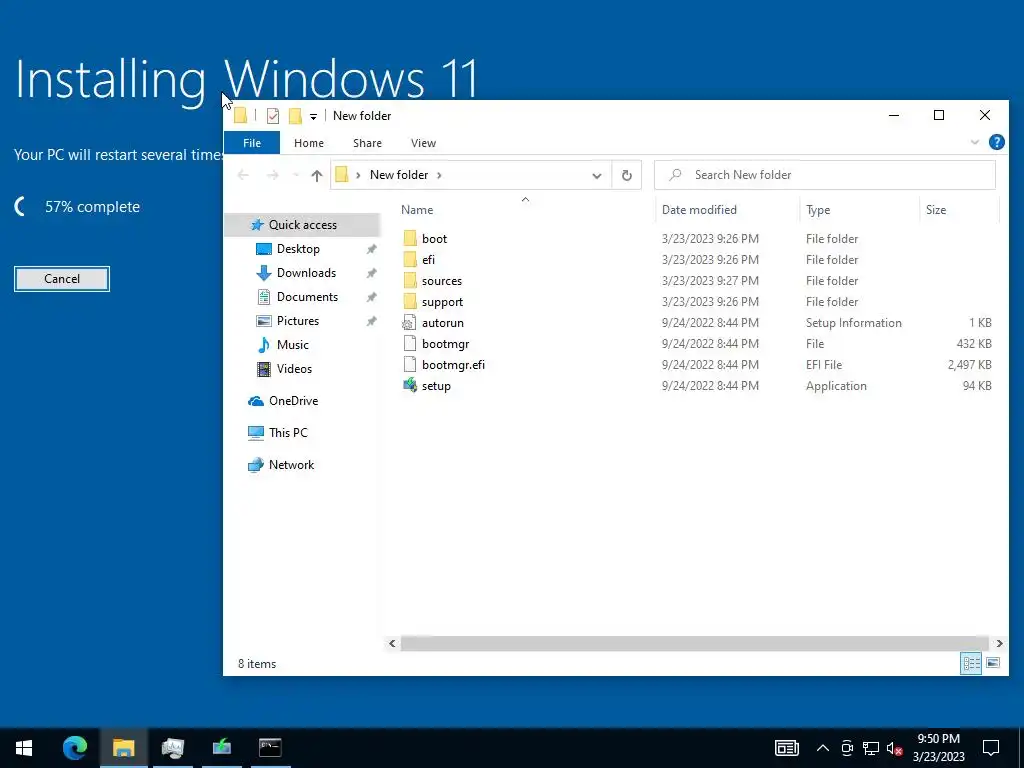Open Documents in the navigation pane
Screen dimensions: 1024x768
pyautogui.click(x=307, y=297)
